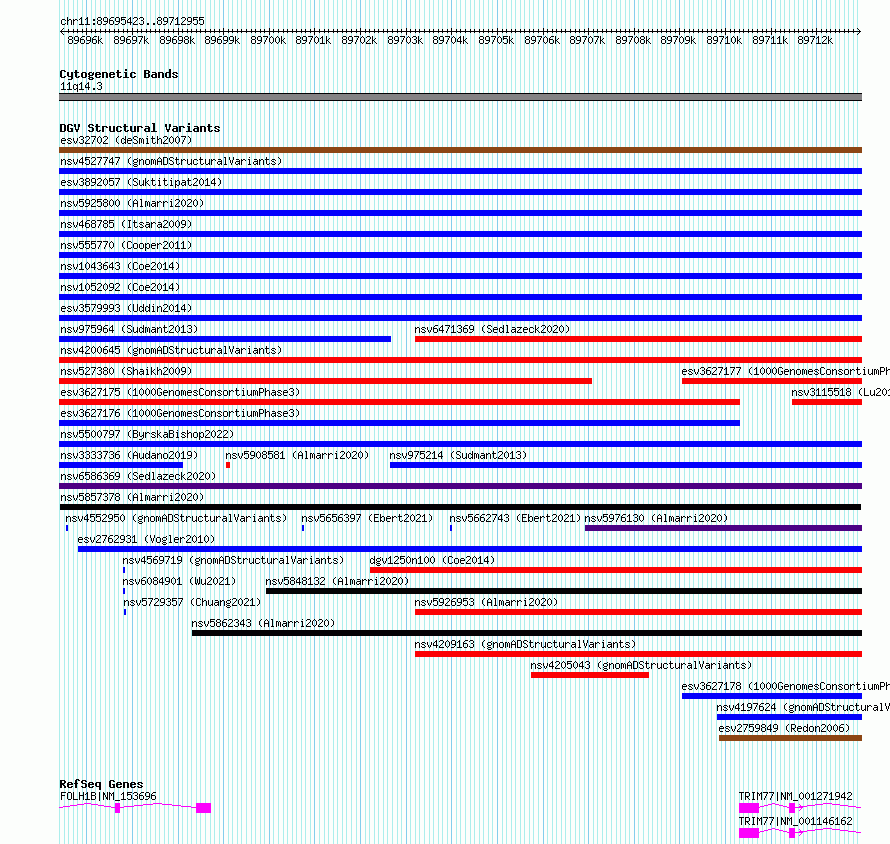Select nsv5926953 (Almarri2020) label
This screenshot has height=844, width=890.
pyautogui.click(x=486, y=602)
